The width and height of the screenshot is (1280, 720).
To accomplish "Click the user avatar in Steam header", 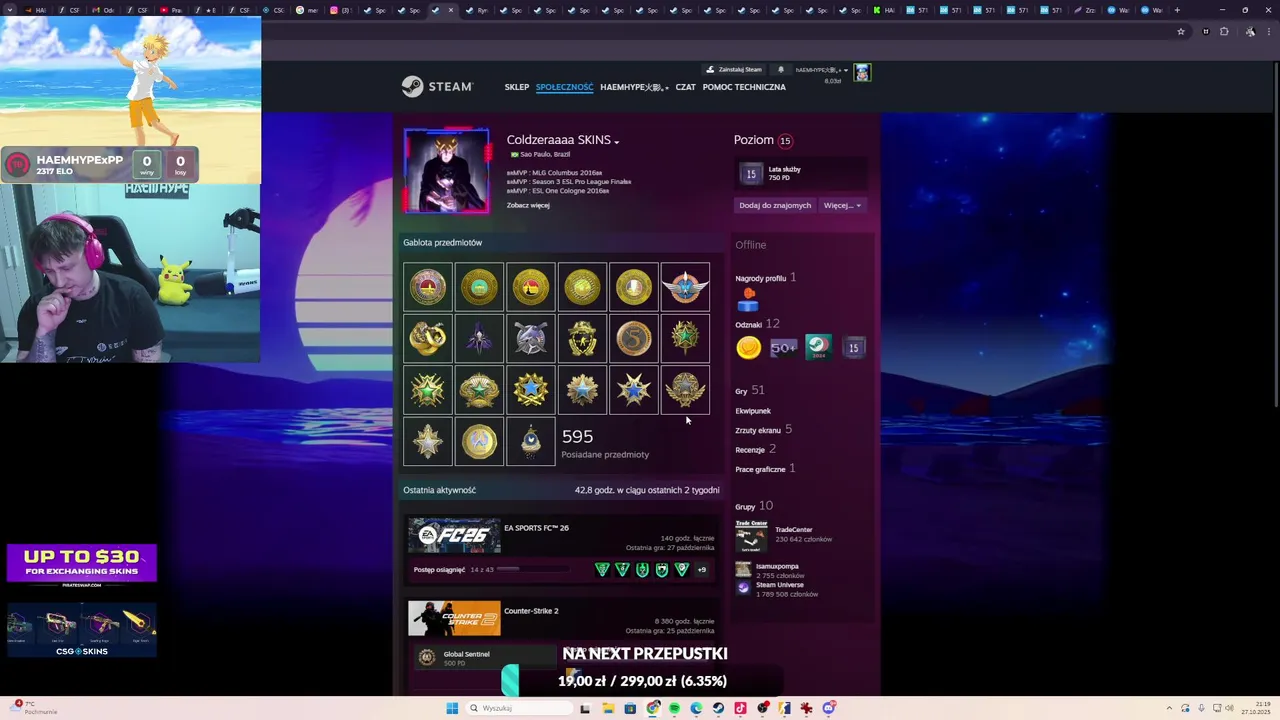I will pyautogui.click(x=862, y=72).
